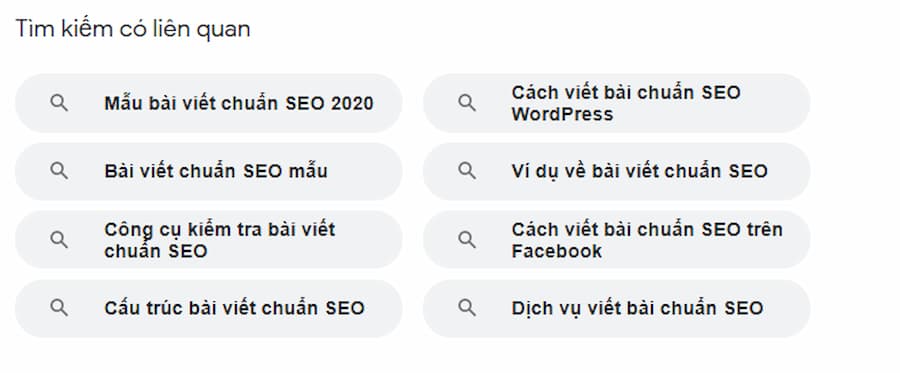
Task: Open Cách viết bài chuẩn SEO trên Facebook
Action: coord(616,240)
